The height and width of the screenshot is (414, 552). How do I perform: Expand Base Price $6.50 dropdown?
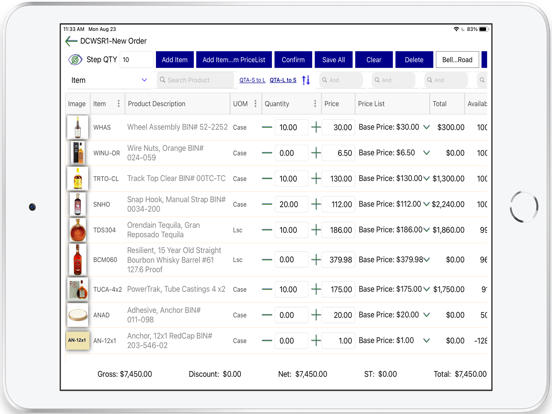(x=426, y=153)
